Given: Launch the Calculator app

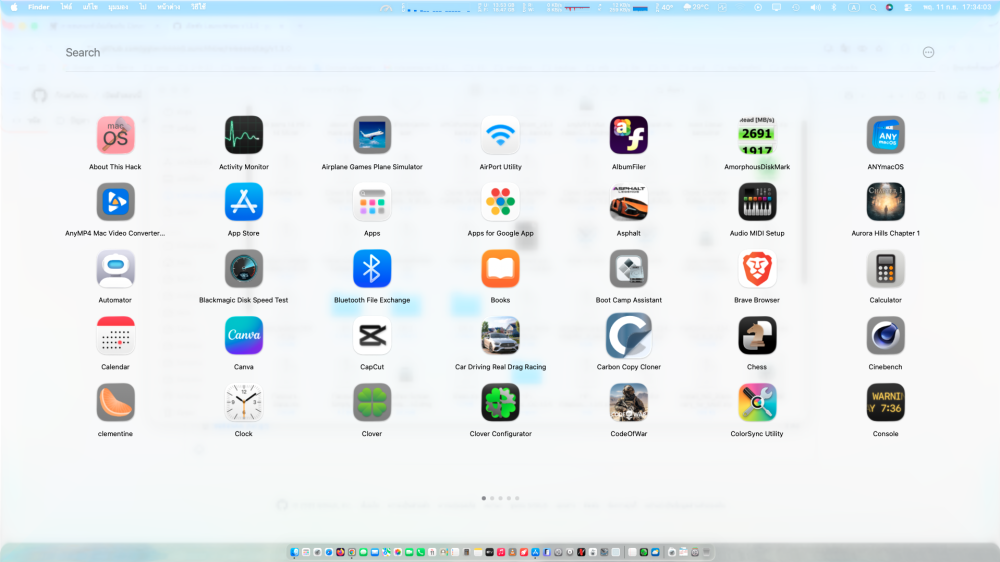Looking at the screenshot, I should click(885, 269).
